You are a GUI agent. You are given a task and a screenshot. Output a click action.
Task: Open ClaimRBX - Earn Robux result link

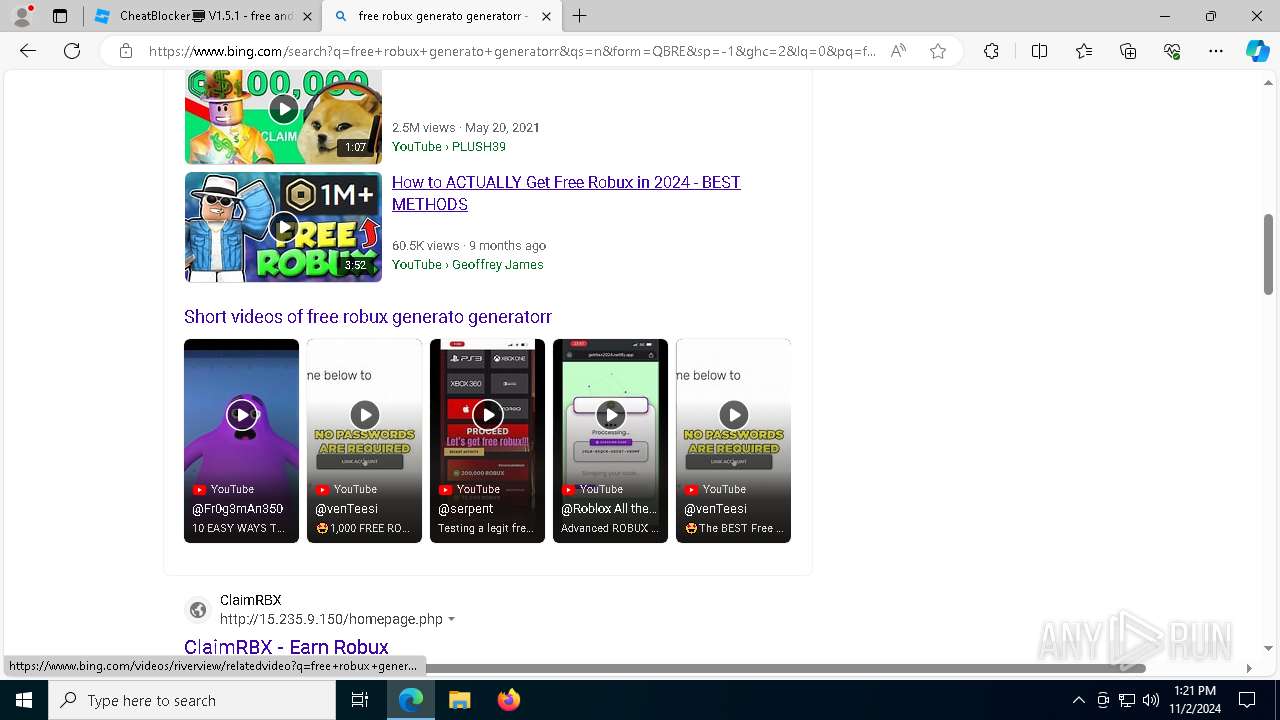point(286,647)
